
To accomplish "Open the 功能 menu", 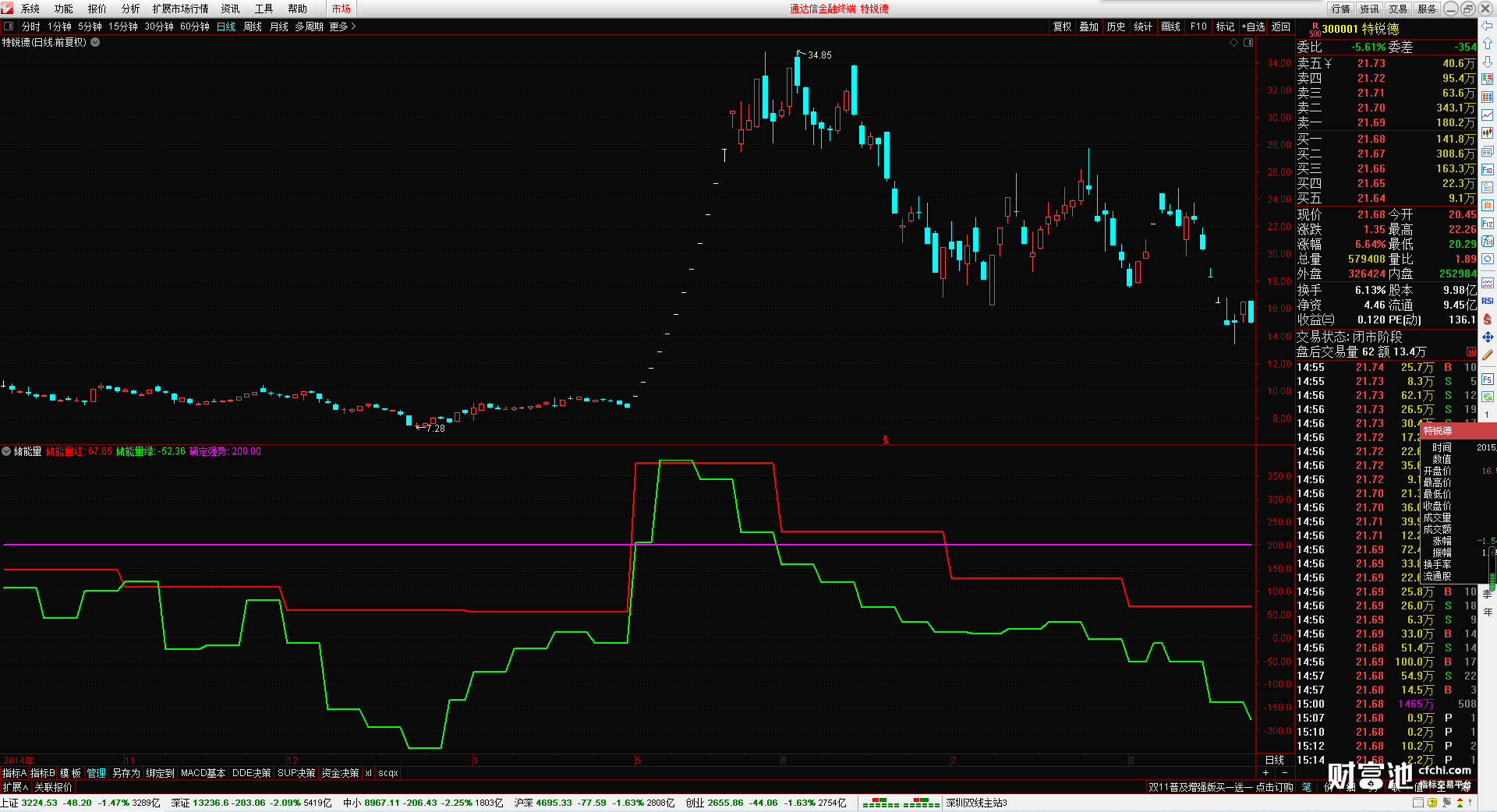I will click(x=63, y=9).
